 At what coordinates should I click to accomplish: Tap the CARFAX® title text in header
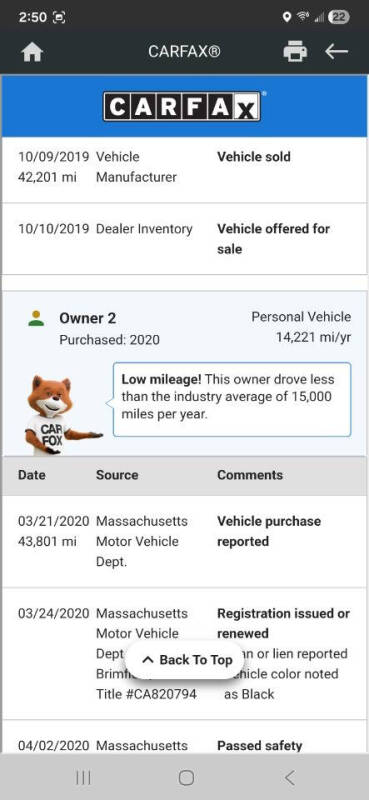[x=184, y=52]
